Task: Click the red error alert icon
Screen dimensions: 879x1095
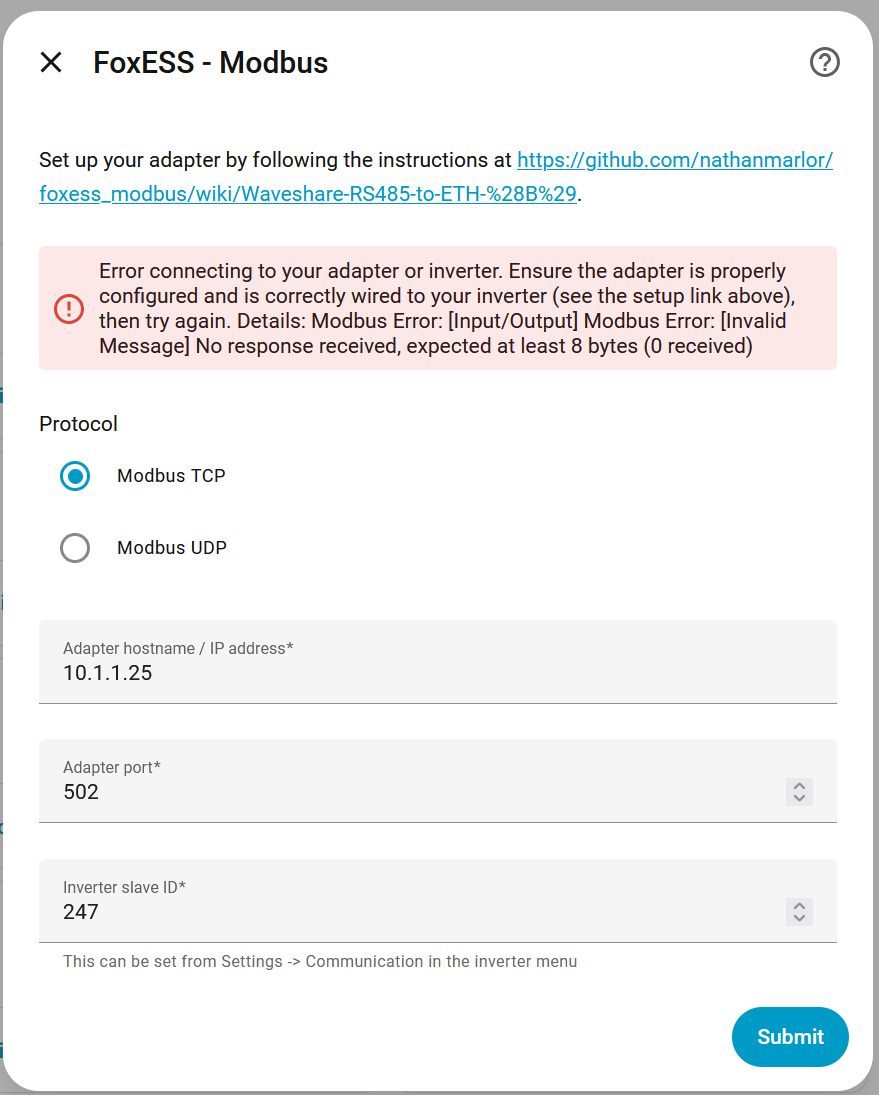Action: [x=69, y=308]
